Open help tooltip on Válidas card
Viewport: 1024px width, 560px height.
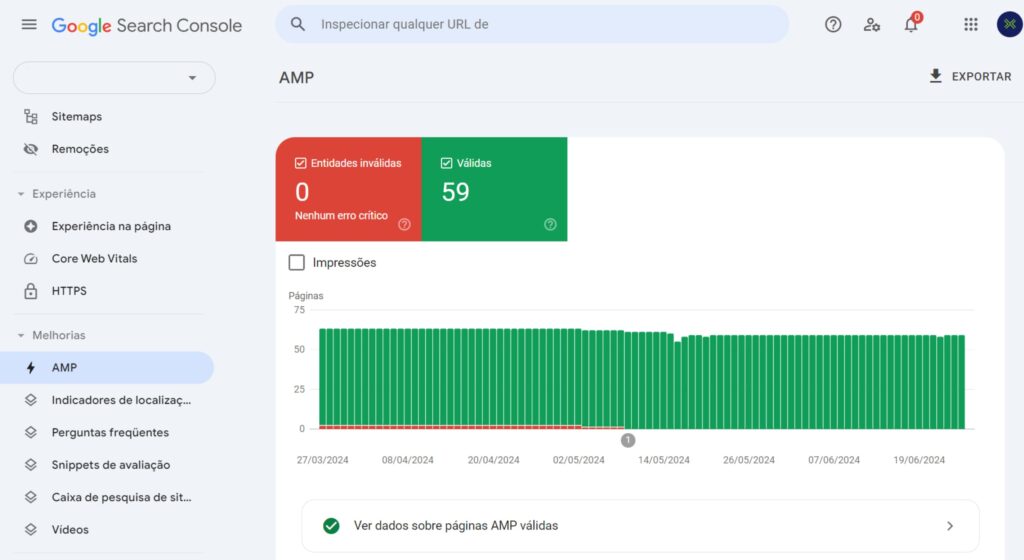coord(551,225)
